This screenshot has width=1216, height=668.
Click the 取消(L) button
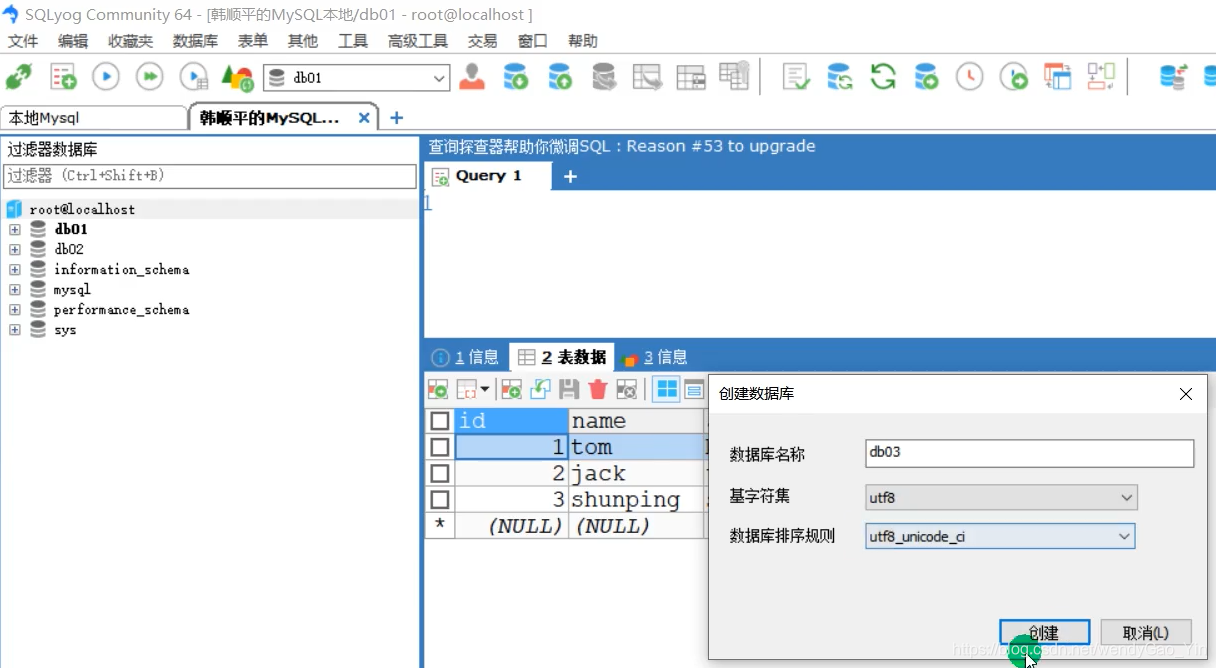pyautogui.click(x=1146, y=632)
